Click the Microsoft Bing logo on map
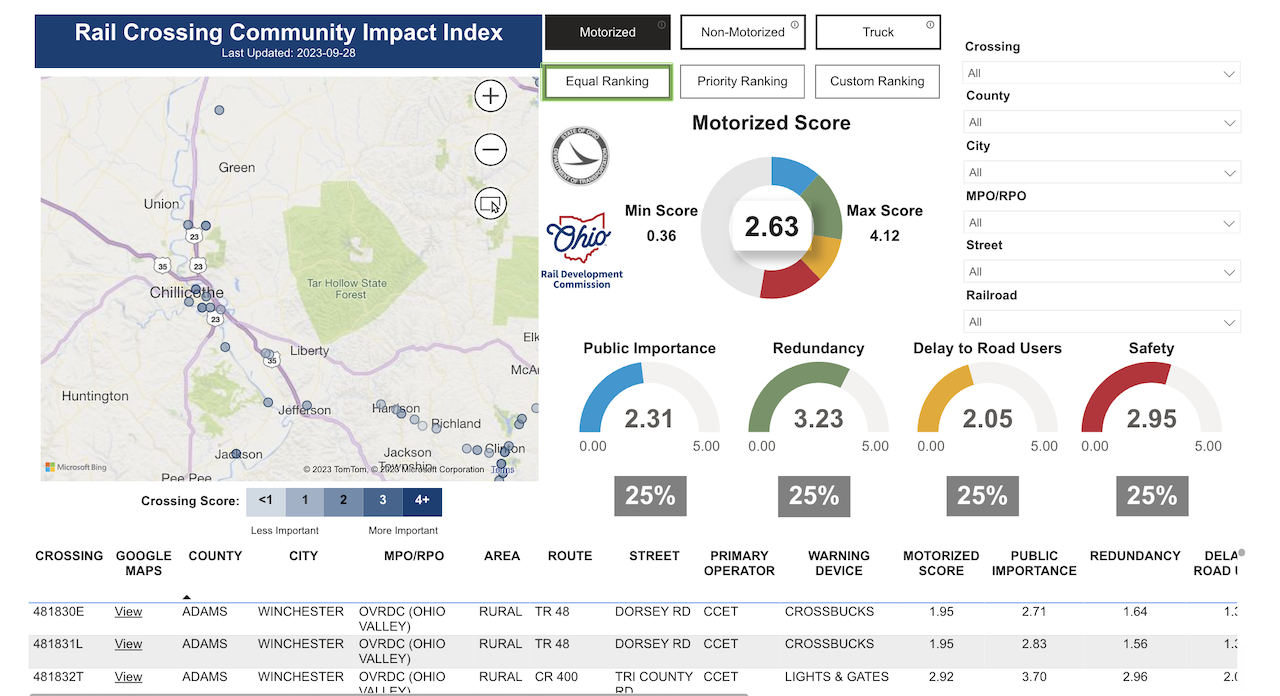 point(76,467)
